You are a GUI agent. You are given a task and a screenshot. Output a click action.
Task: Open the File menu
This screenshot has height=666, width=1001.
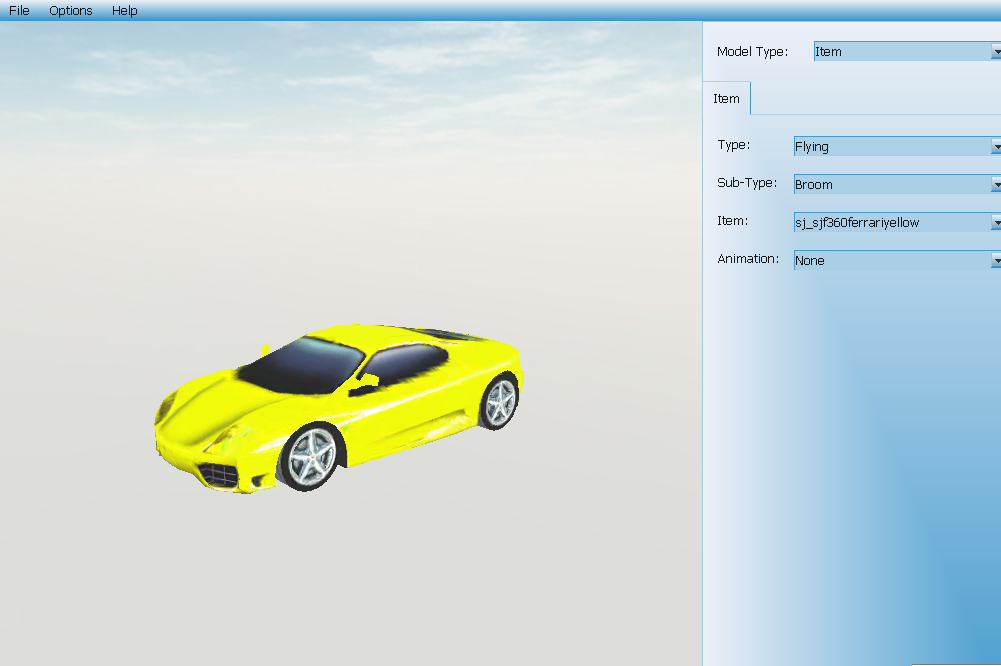[19, 11]
